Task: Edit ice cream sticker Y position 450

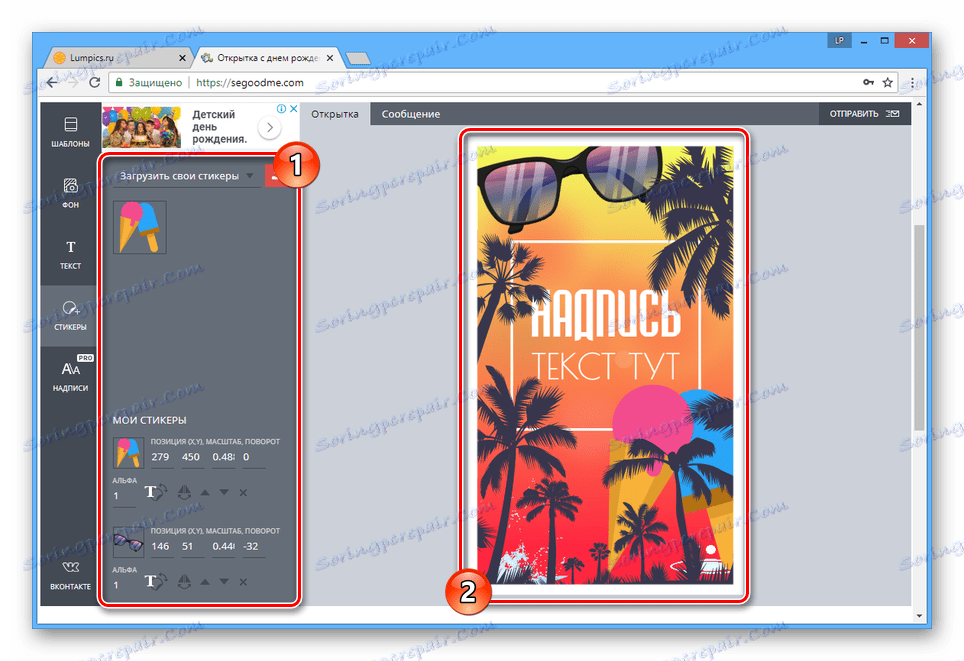Action: 191,457
